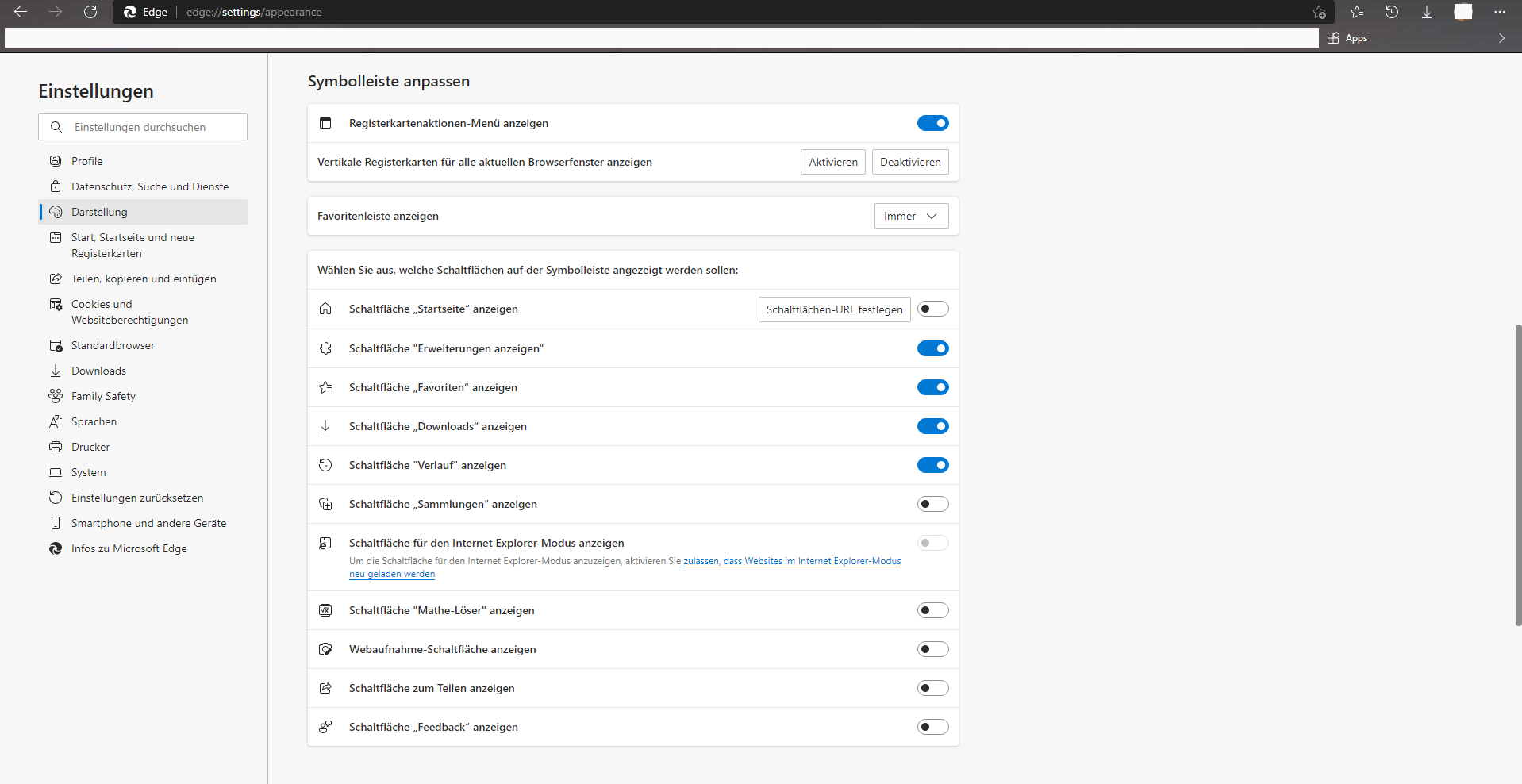Screen dimensions: 1522x784
Task: Open Smartphone und andere Geräte
Action: [143, 523]
